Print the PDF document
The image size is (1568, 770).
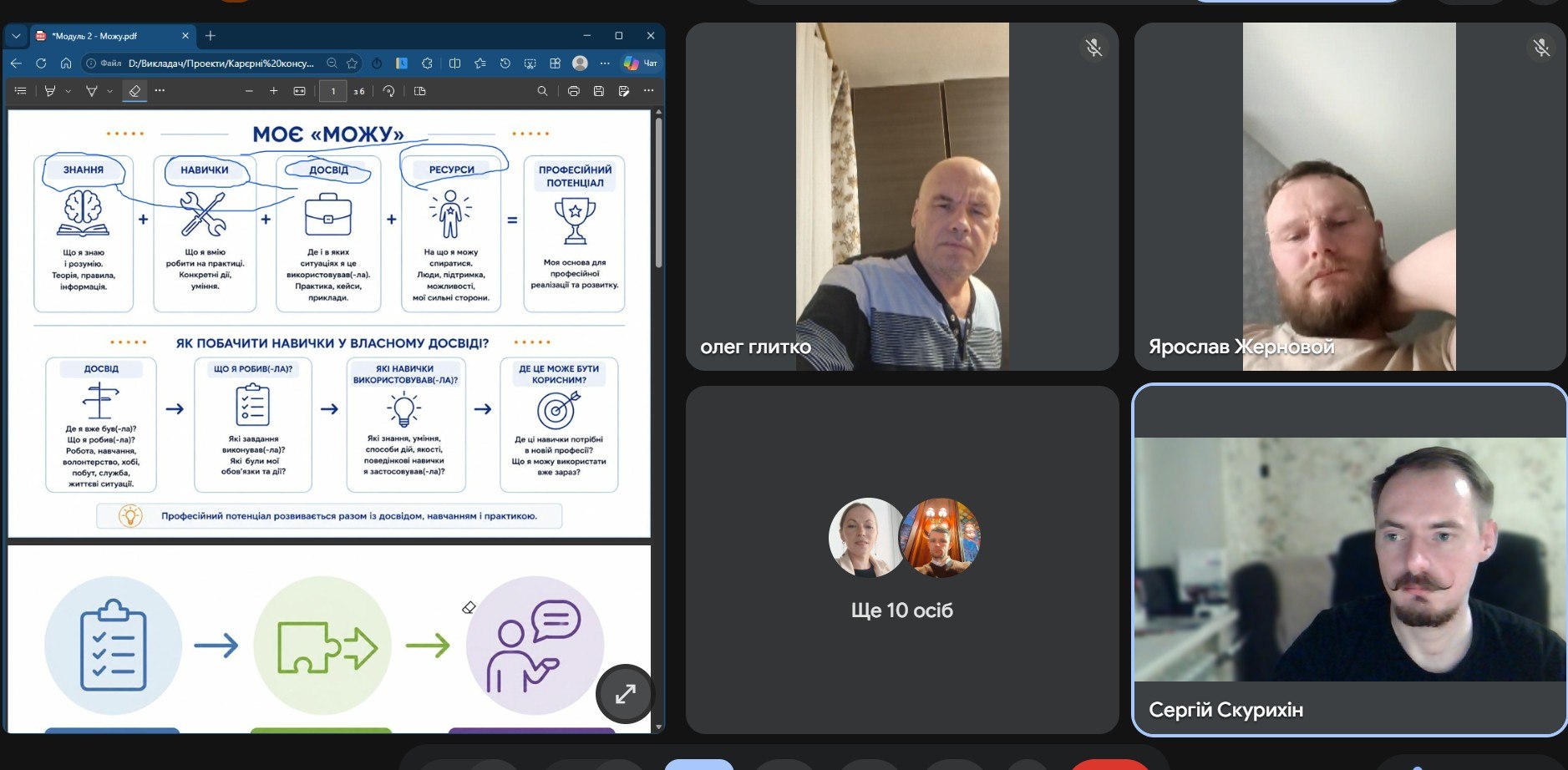pos(573,91)
